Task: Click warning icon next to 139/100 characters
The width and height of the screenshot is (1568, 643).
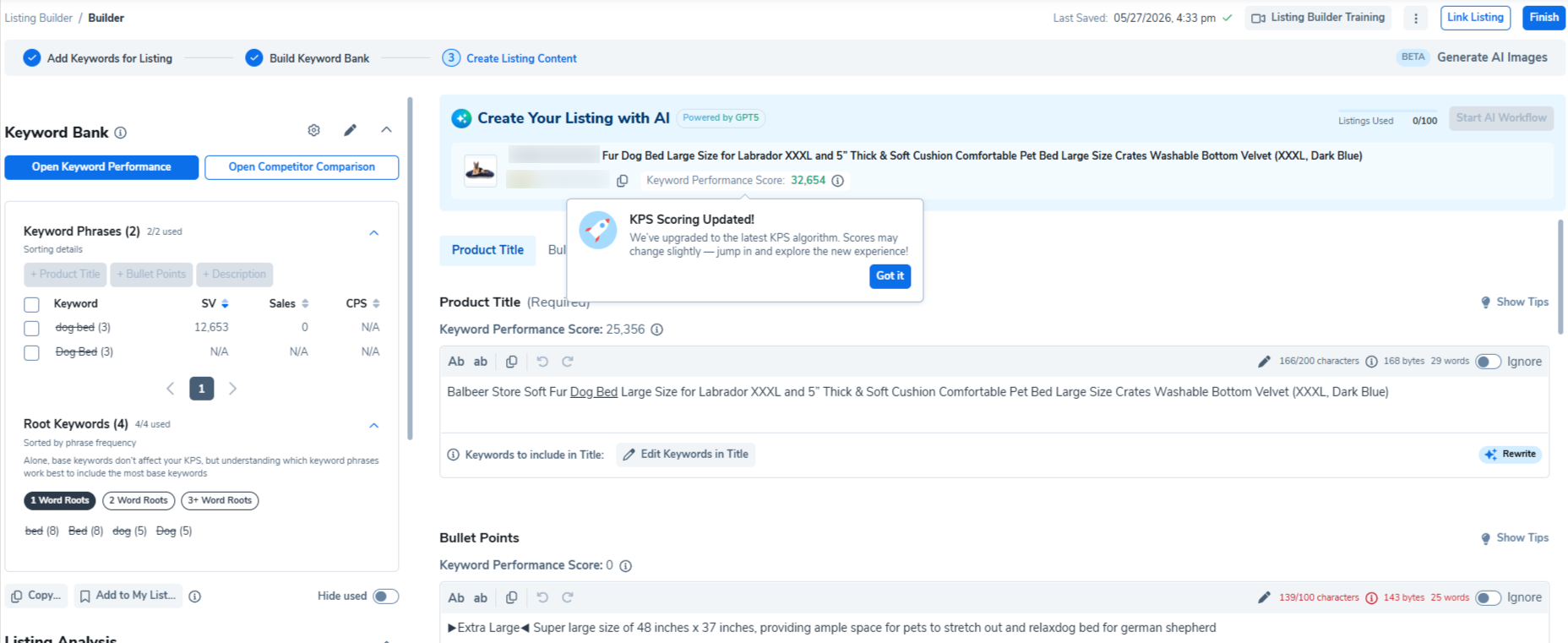Action: pyautogui.click(x=1371, y=598)
